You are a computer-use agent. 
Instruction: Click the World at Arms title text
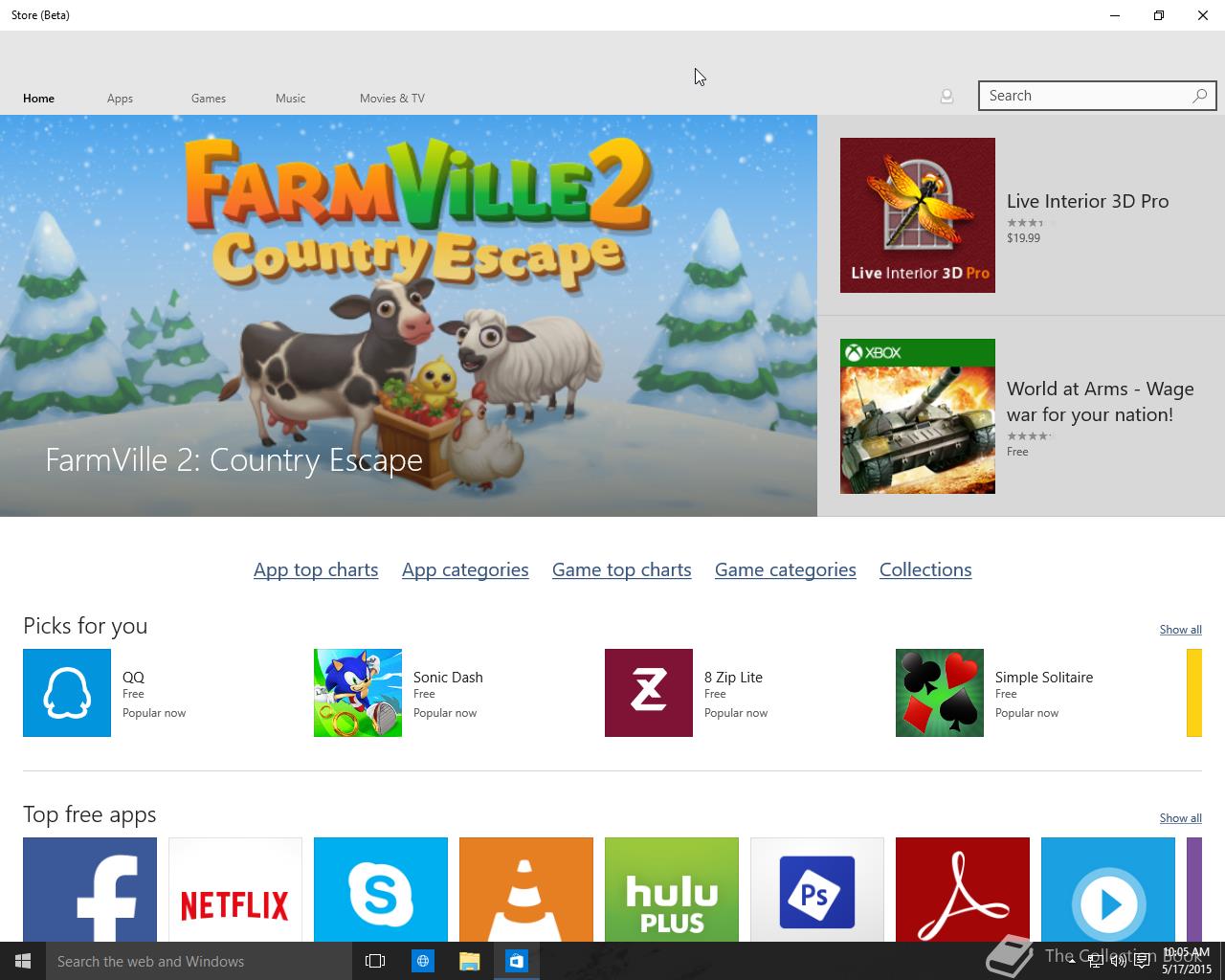coord(1101,402)
